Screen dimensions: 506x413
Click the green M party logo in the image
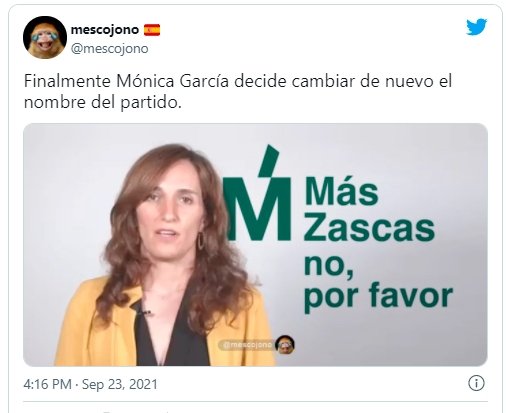pos(258,192)
